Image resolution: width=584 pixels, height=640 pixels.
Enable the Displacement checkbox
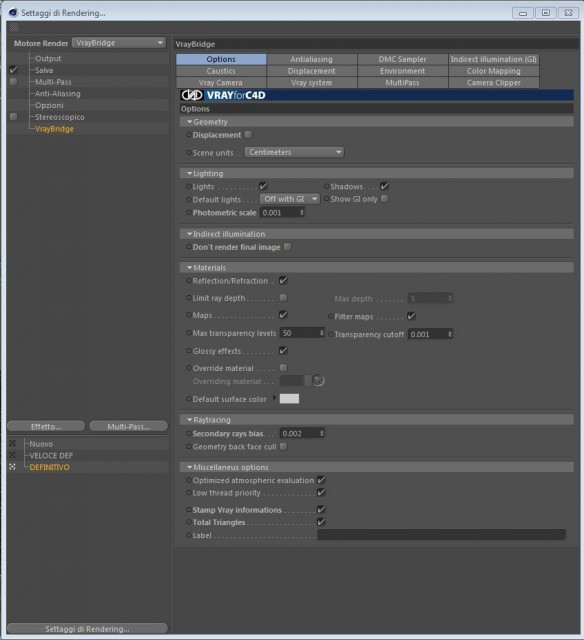248,134
